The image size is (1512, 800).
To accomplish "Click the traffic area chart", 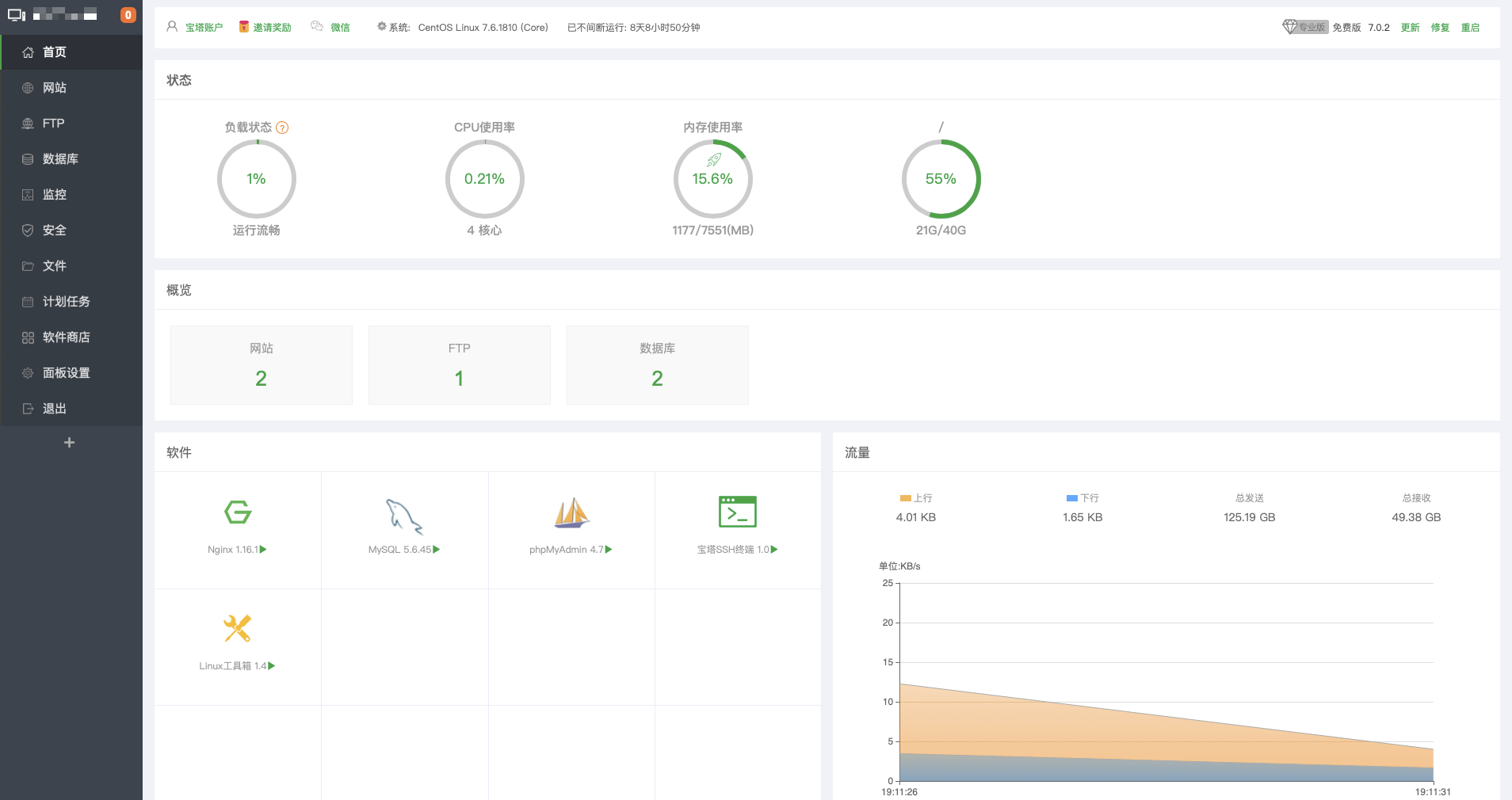I will [1166, 682].
